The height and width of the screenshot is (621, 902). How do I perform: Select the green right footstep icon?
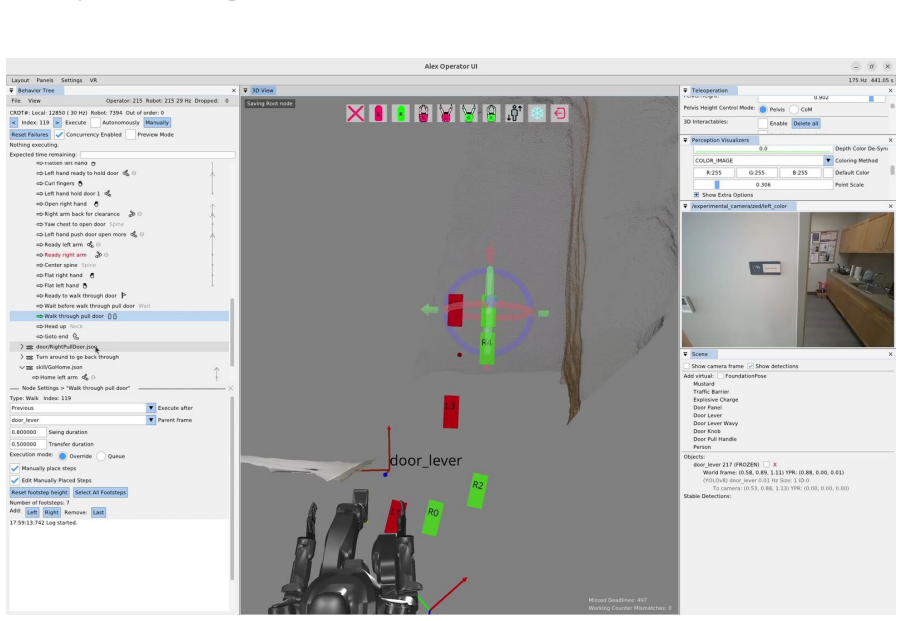pos(401,113)
